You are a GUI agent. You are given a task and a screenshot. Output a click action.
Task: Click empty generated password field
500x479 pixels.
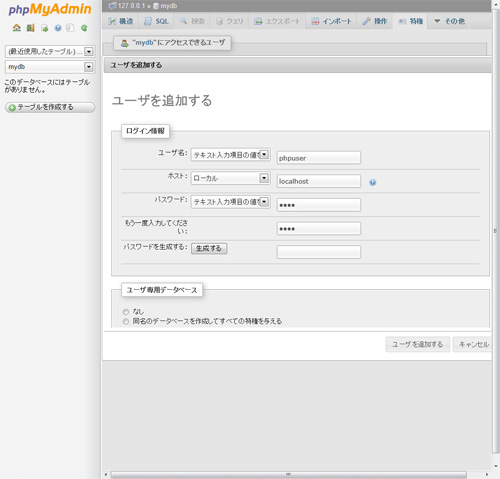coord(319,252)
